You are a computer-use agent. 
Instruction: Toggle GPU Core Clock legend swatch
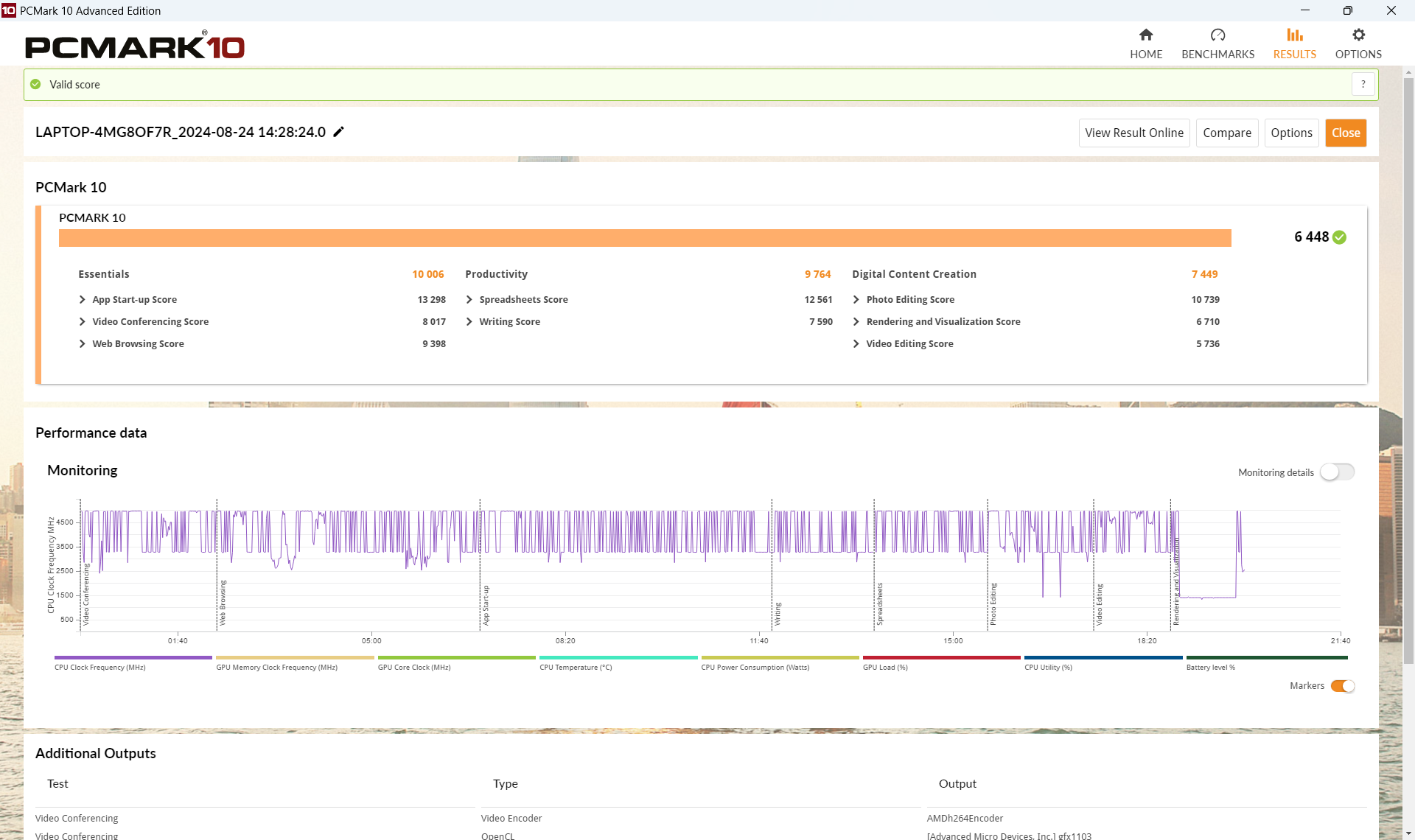tap(456, 657)
